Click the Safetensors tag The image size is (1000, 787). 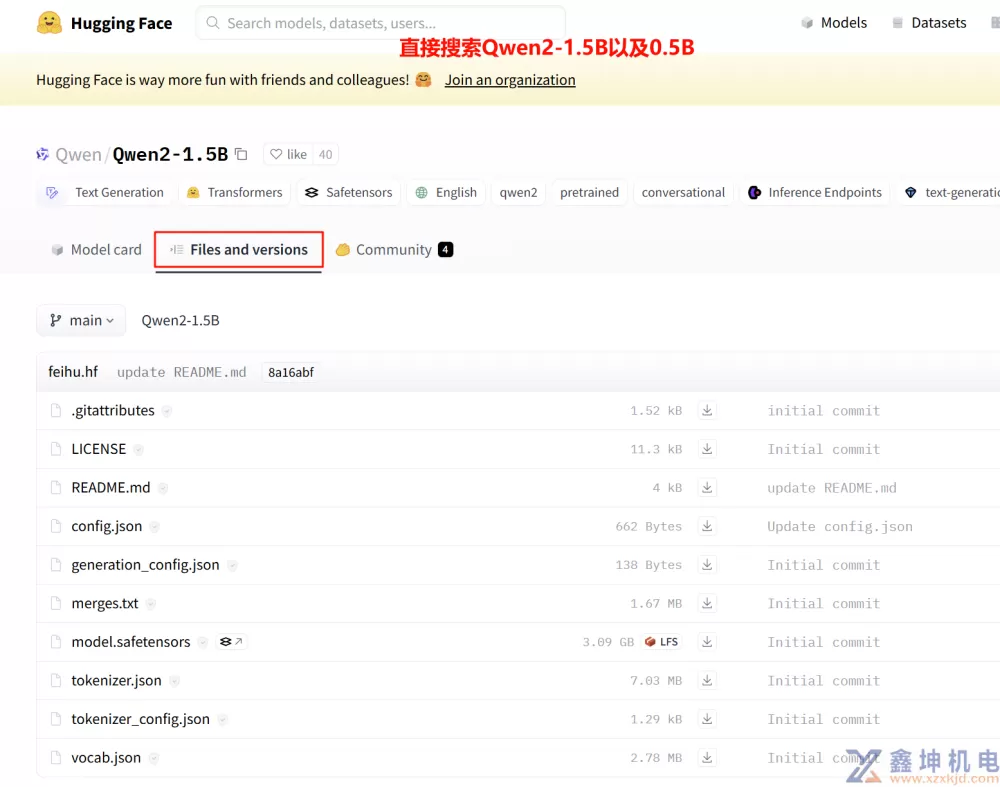point(349,193)
